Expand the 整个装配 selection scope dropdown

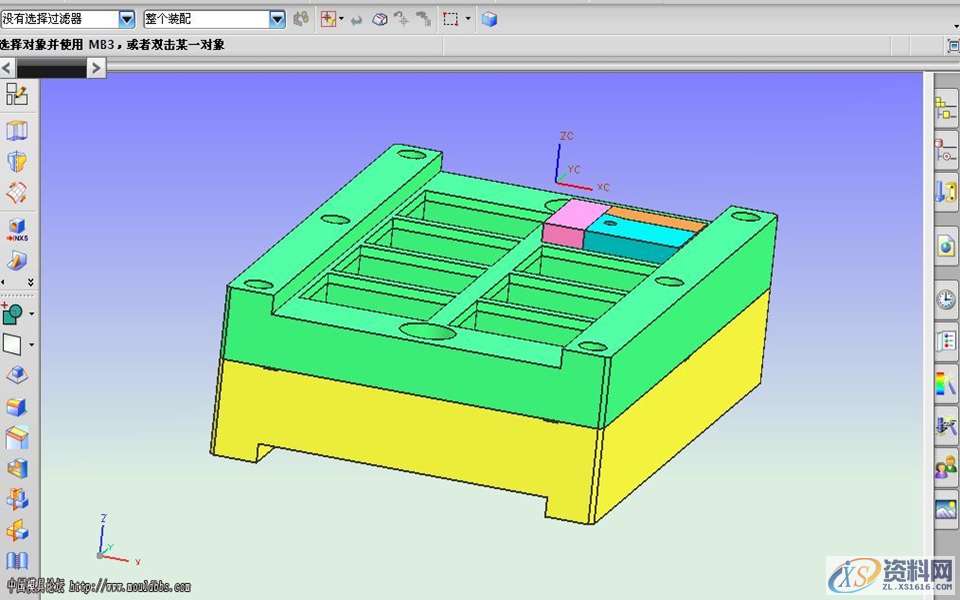click(277, 19)
